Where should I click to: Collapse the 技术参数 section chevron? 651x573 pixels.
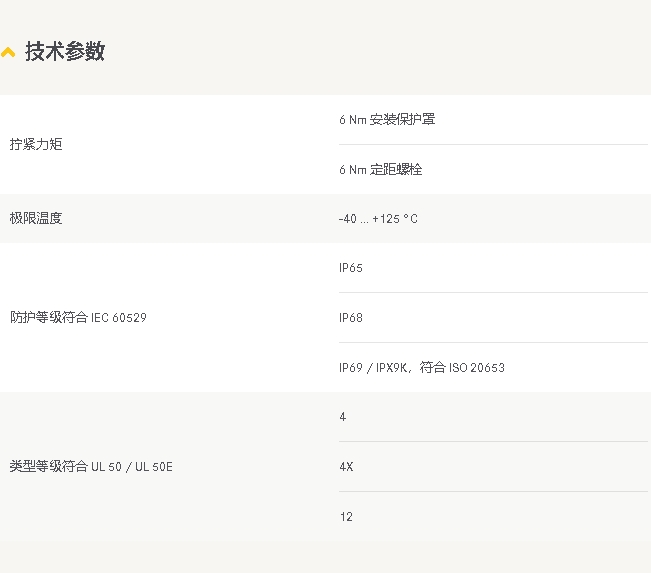8,53
